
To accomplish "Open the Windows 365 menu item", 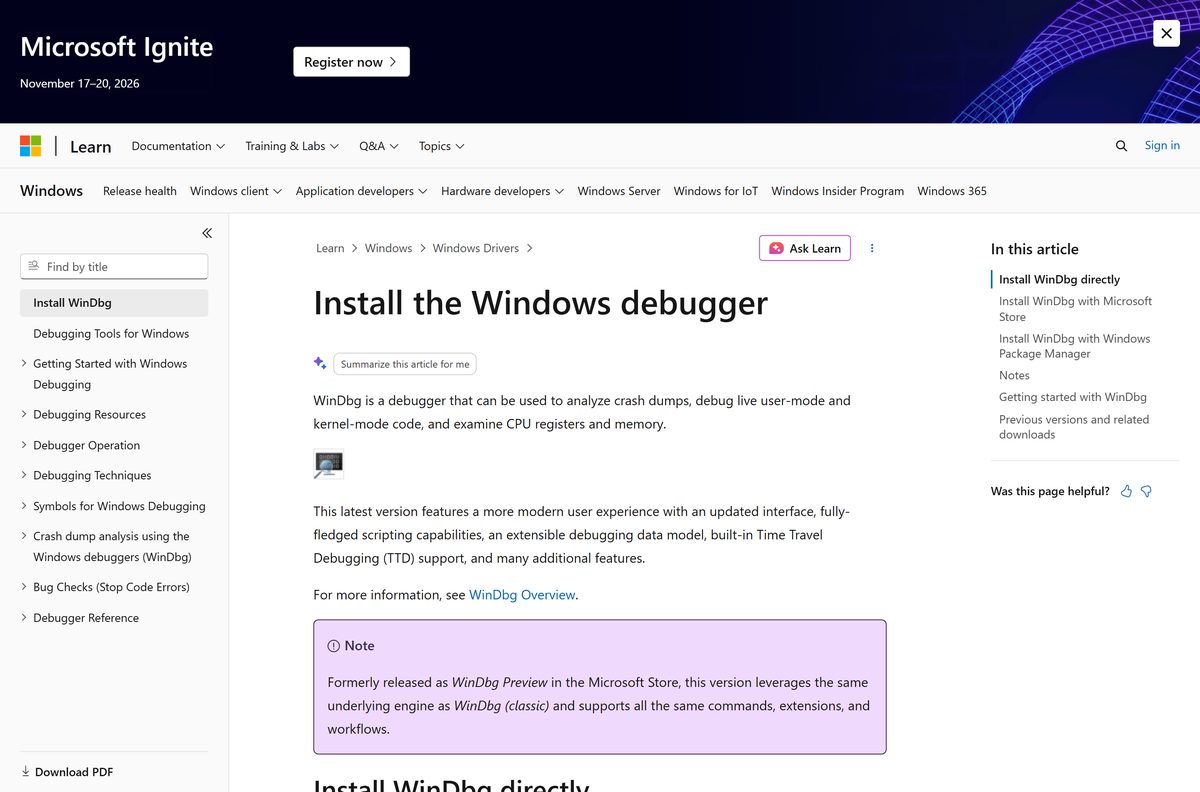I will tap(952, 191).
